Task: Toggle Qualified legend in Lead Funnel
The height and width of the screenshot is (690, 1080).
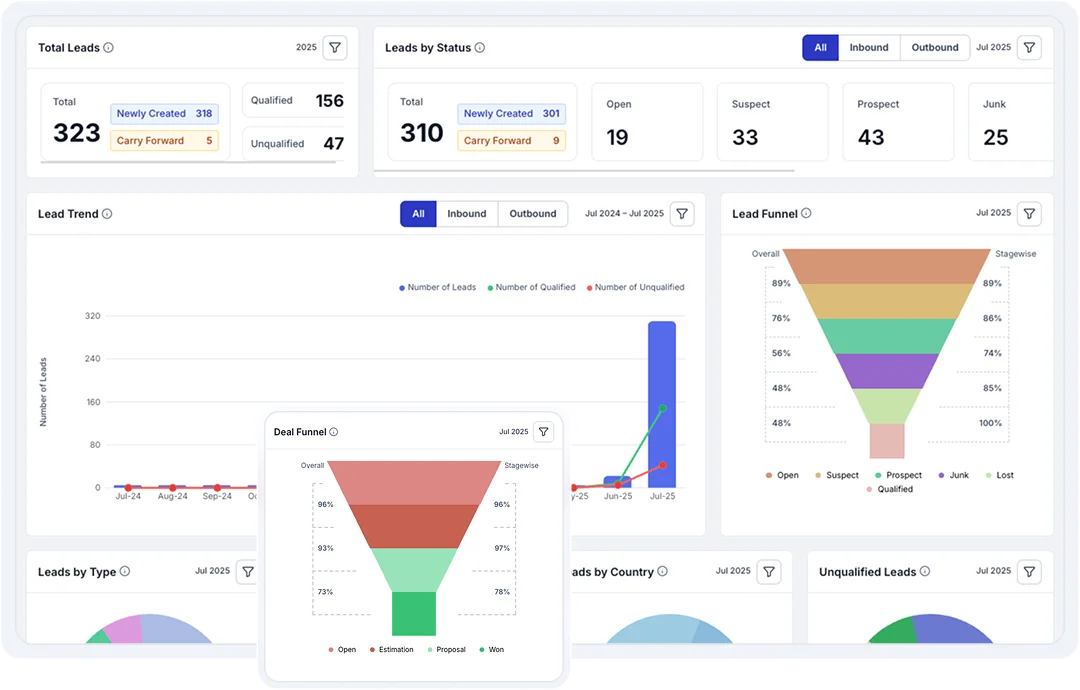Action: point(889,489)
